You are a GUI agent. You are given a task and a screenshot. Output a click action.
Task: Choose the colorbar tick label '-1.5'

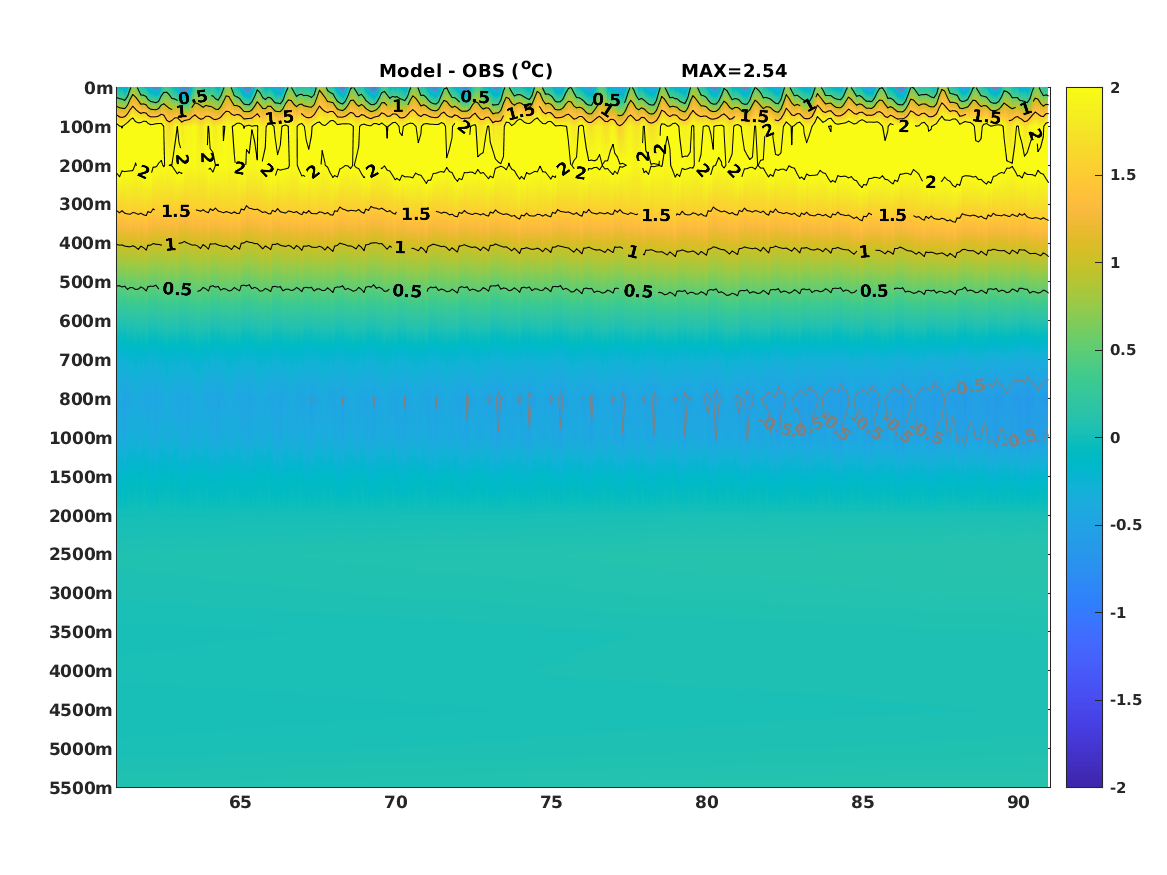(x=1125, y=699)
